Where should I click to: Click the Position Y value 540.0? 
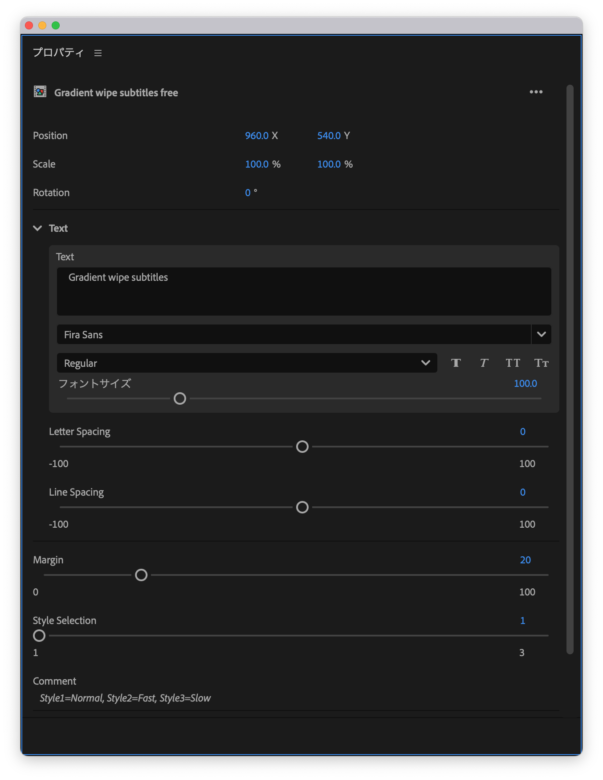(x=329, y=136)
